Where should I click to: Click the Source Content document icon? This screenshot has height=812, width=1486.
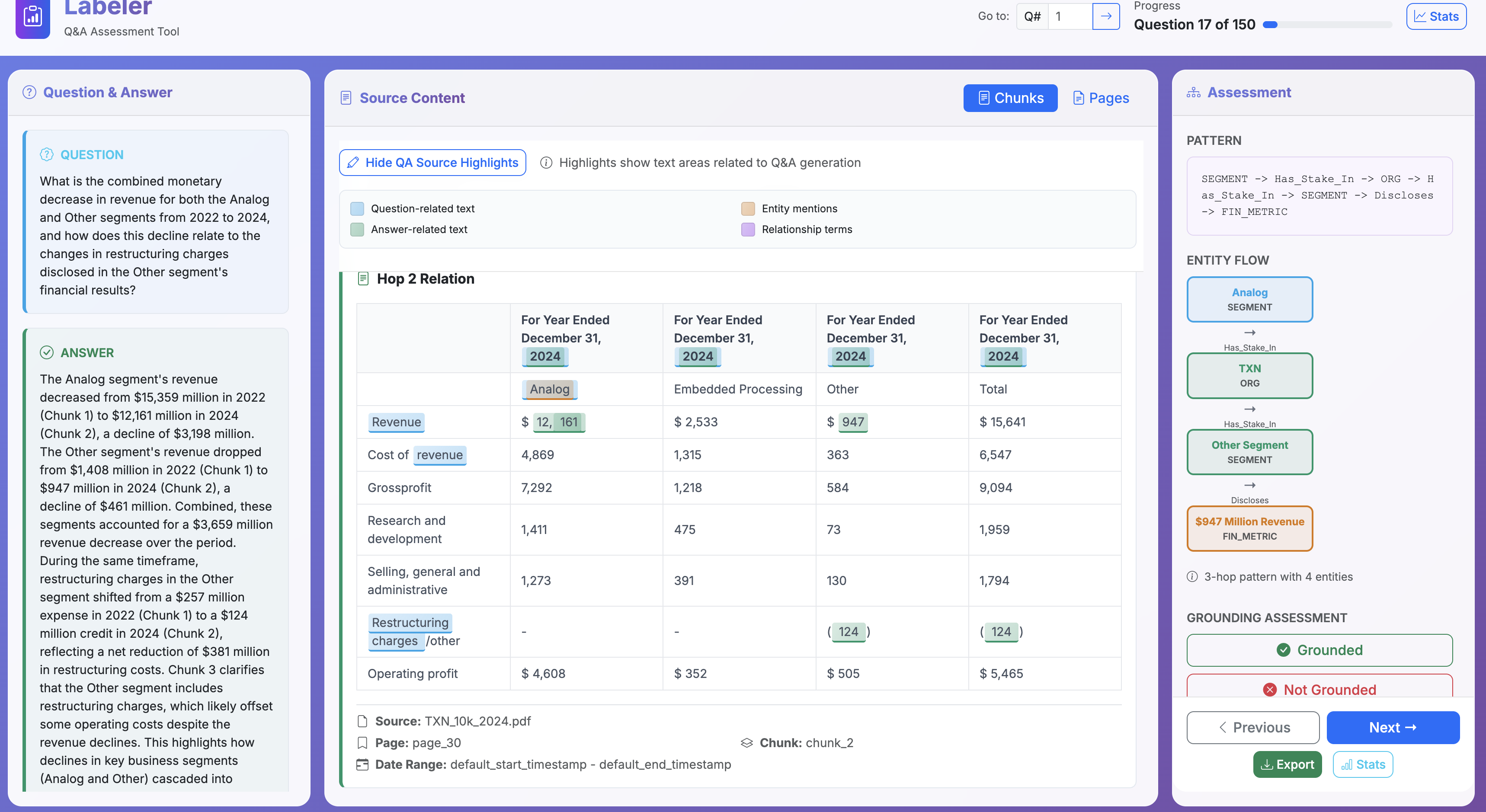(346, 98)
